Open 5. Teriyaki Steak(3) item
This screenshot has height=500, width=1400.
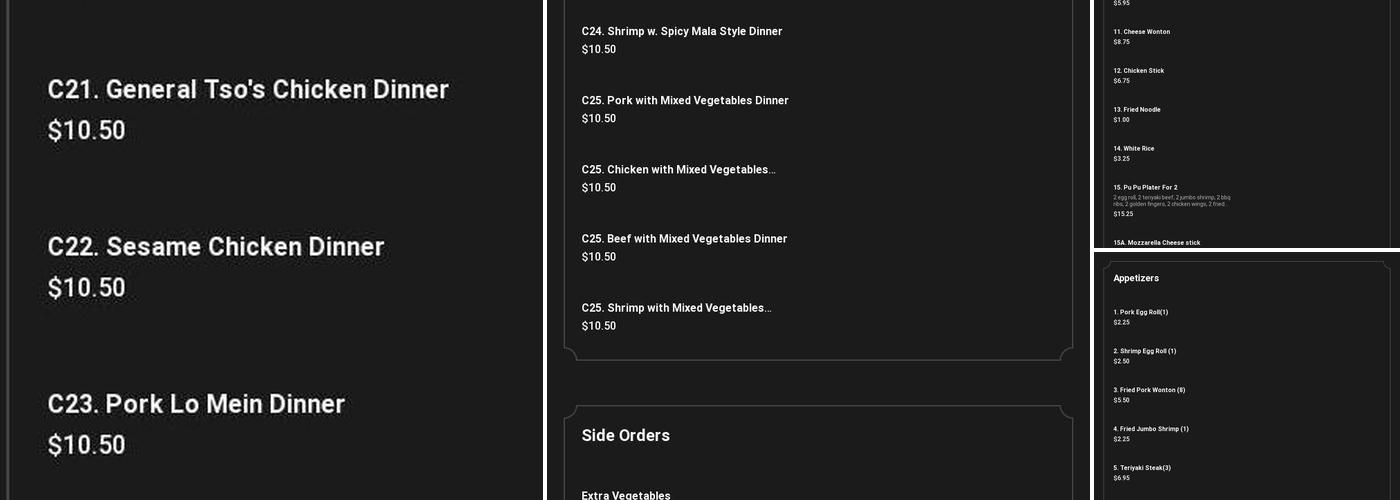point(1142,468)
